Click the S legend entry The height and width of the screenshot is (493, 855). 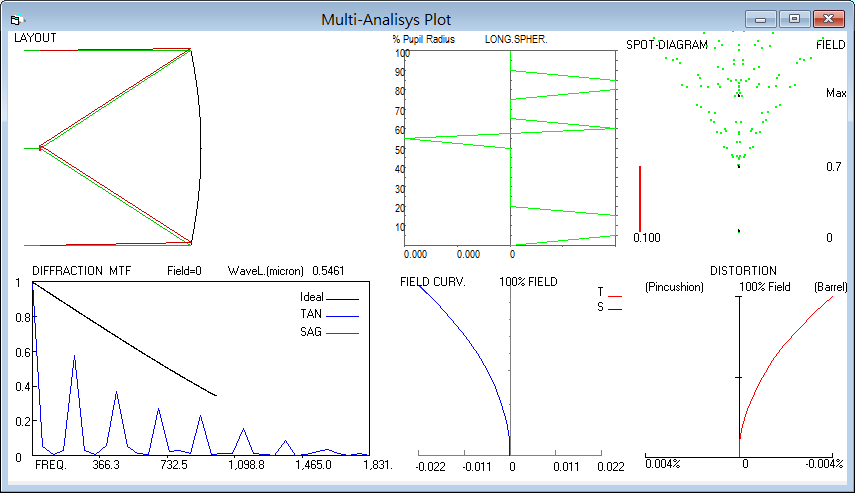point(610,307)
